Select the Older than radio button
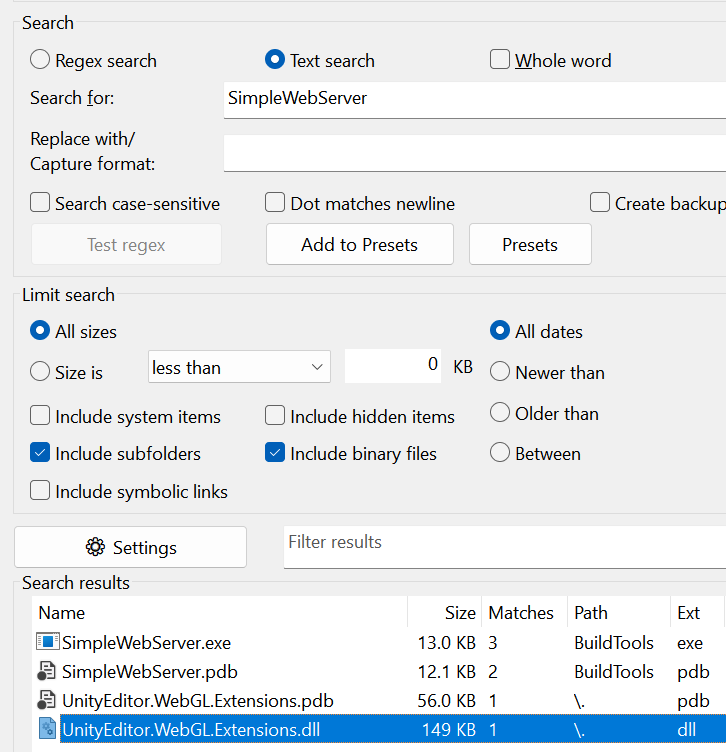Image resolution: width=726 pixels, height=752 pixels. pos(500,412)
